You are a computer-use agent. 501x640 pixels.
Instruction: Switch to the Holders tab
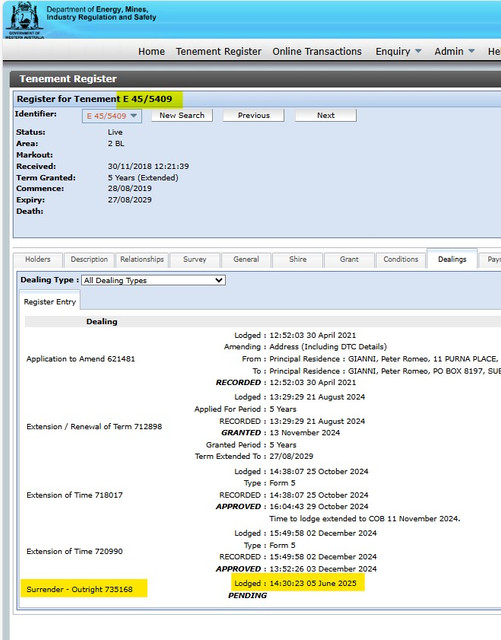(38, 260)
